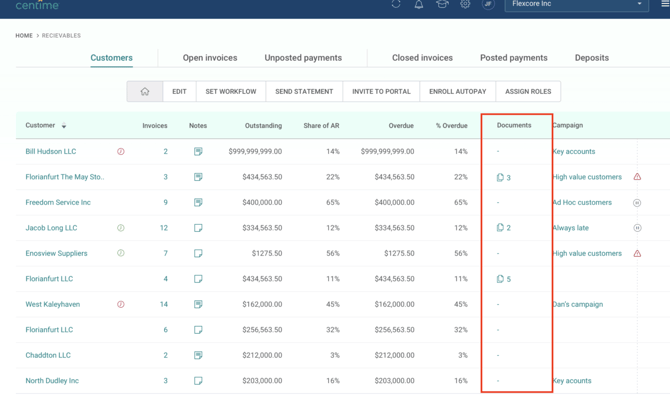Open notes icon for Bill Hudson LLC
This screenshot has height=405, width=670.
198,151
